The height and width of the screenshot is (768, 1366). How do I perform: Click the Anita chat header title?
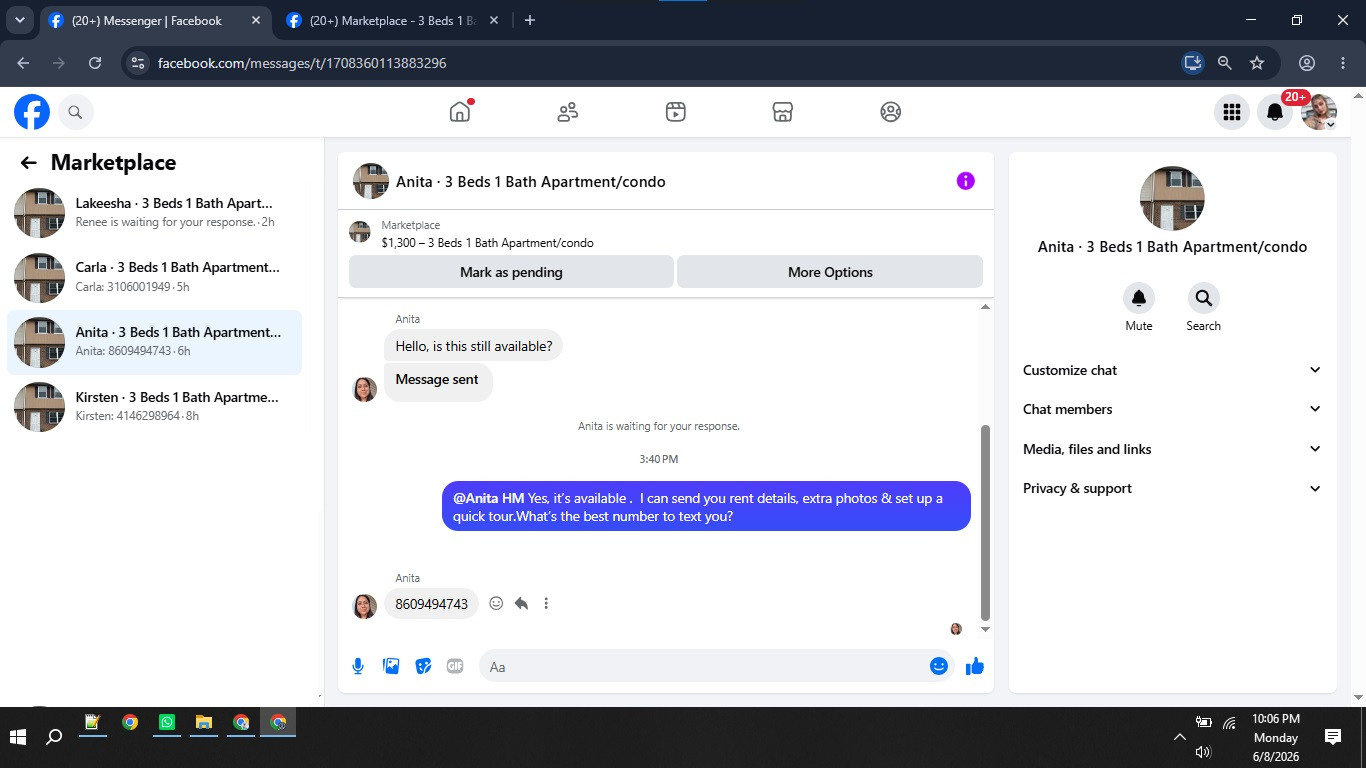point(530,182)
